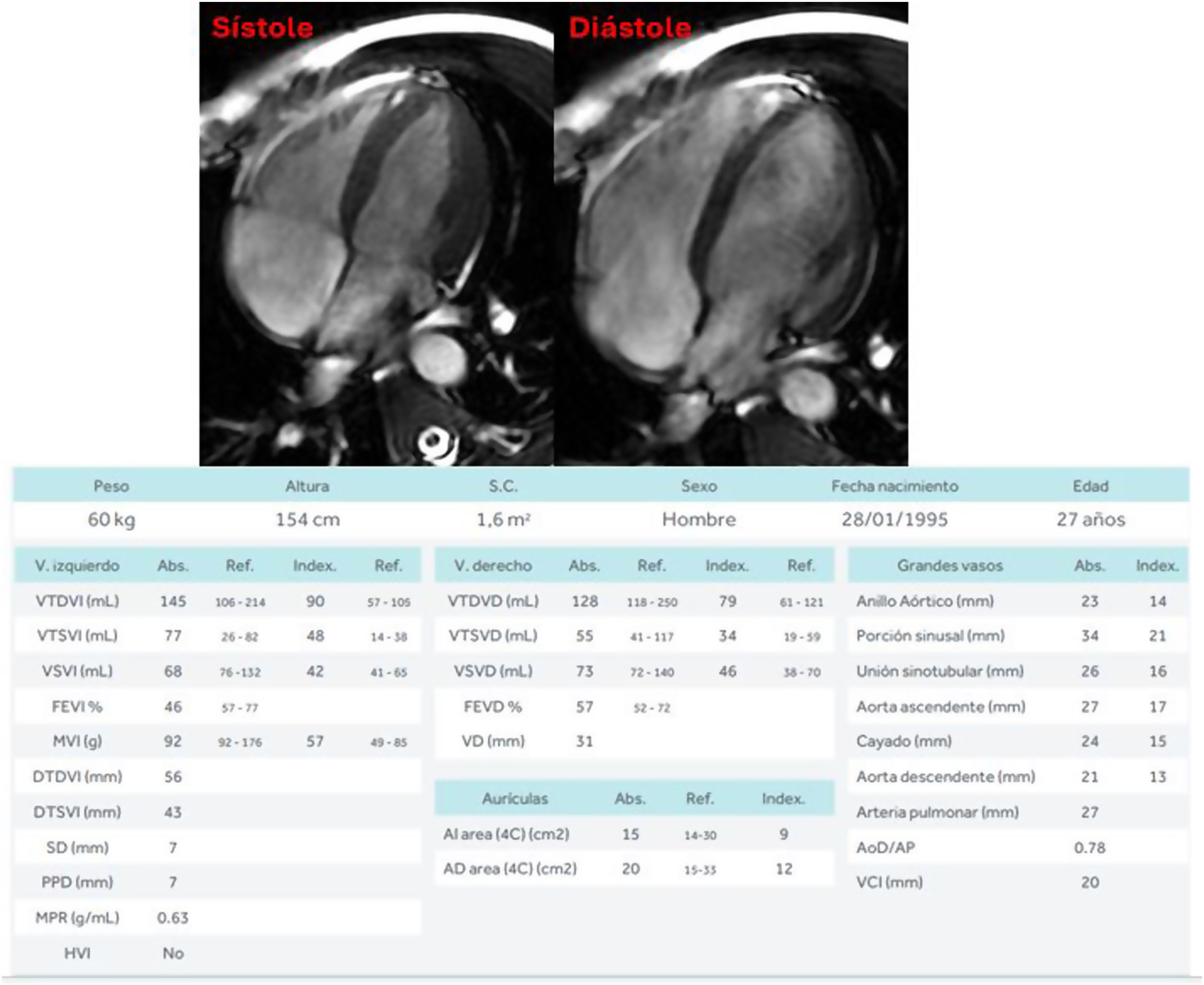Select the FEVI % row label
The width and height of the screenshot is (1204, 985).
click(77, 707)
